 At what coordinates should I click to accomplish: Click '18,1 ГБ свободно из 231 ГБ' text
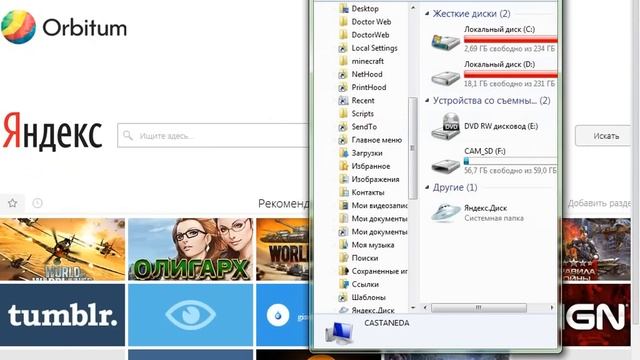point(509,84)
